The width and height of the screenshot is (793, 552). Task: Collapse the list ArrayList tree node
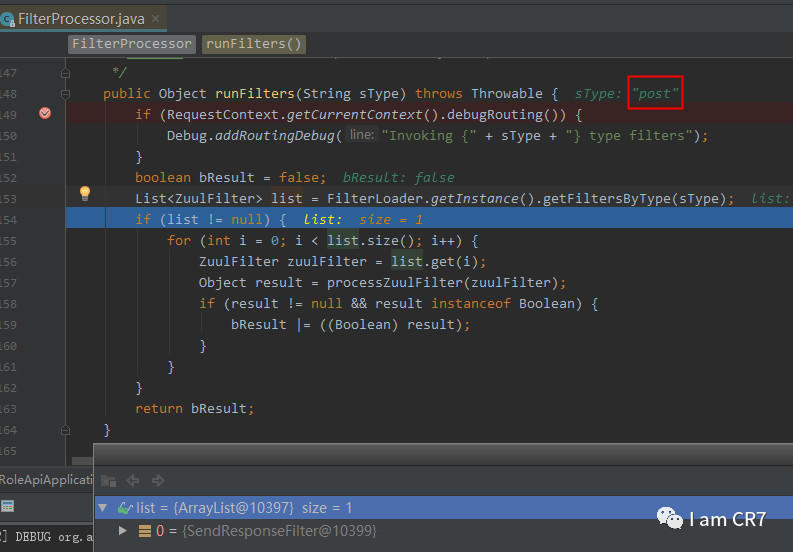pos(103,507)
